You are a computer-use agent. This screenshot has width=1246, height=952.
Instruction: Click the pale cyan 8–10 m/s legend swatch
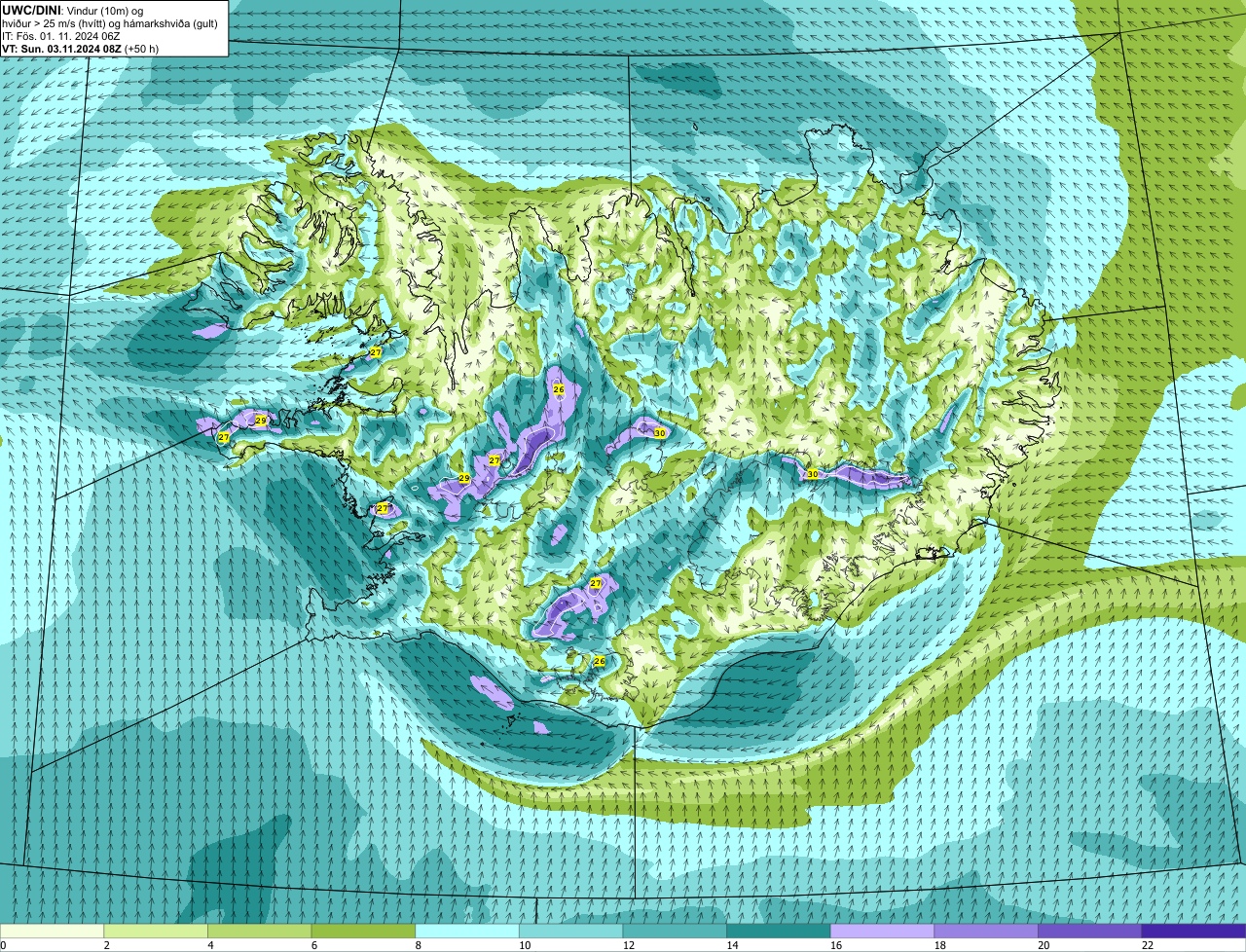click(467, 931)
